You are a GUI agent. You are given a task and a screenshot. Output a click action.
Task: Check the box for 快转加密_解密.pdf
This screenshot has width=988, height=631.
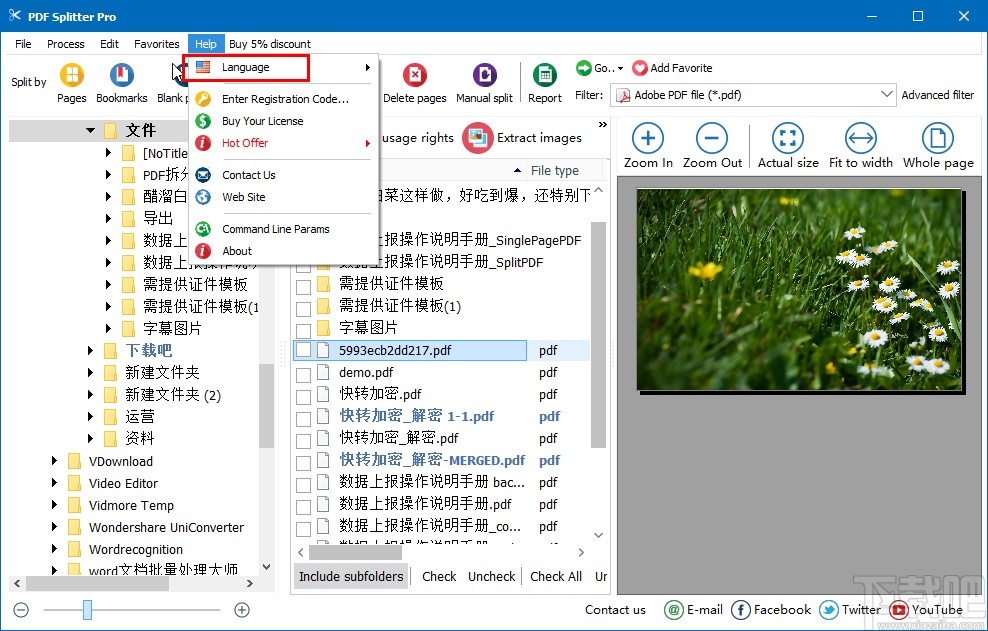click(x=304, y=441)
